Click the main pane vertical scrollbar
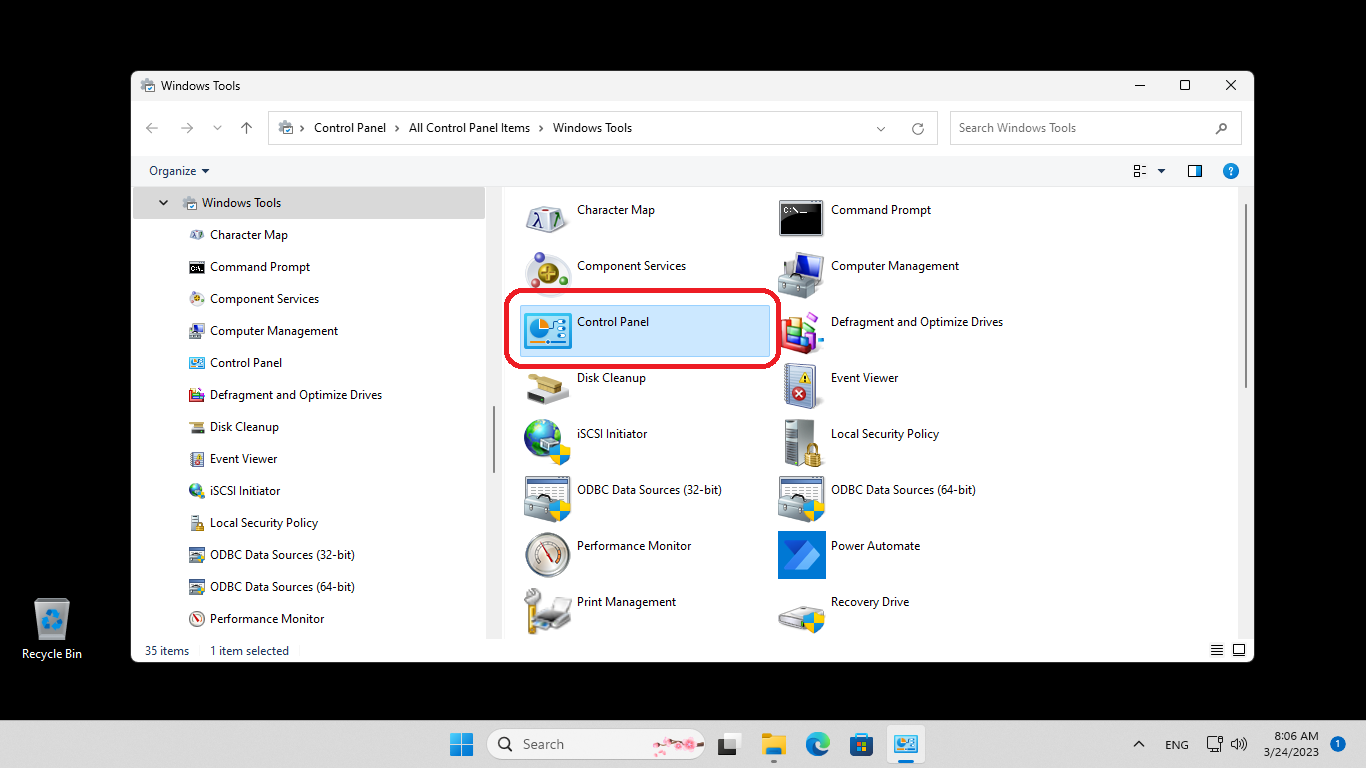This screenshot has width=1366, height=768. click(x=1245, y=295)
